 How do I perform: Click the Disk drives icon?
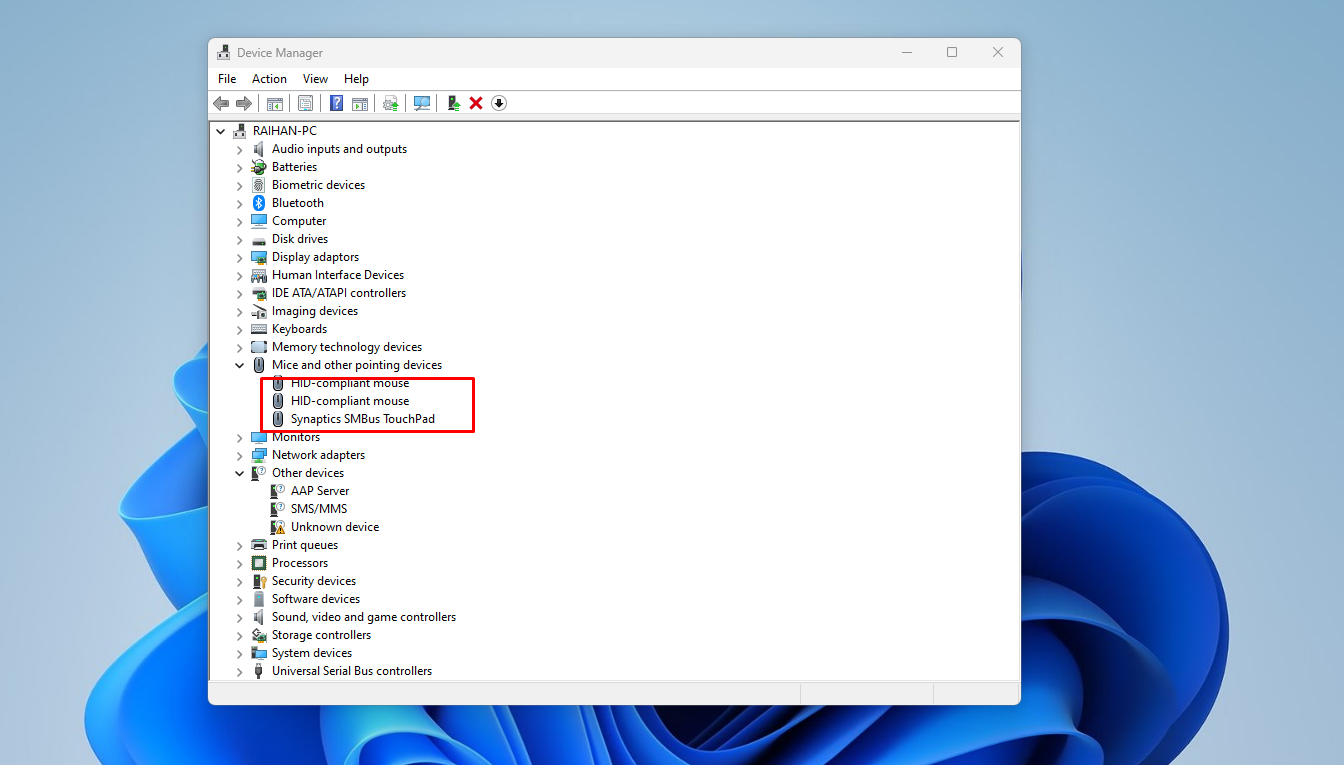[x=259, y=239]
